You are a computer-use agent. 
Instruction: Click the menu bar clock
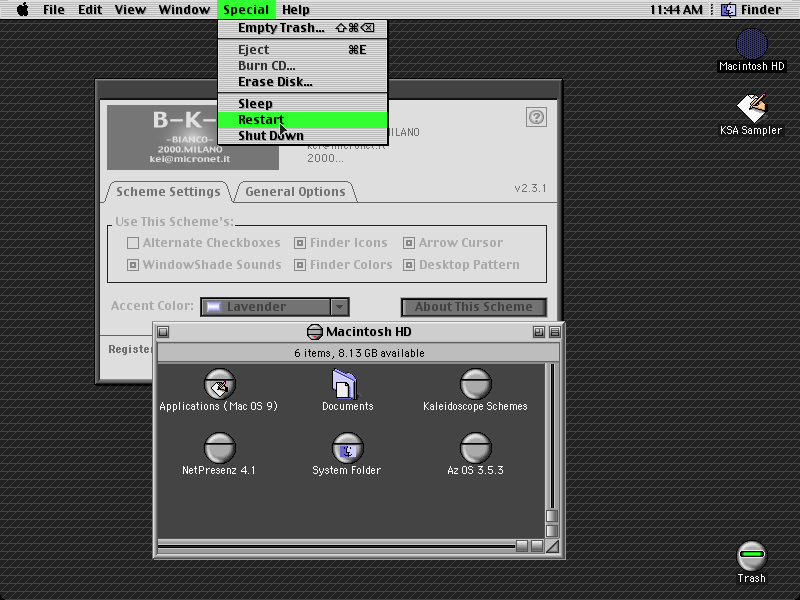click(676, 9)
